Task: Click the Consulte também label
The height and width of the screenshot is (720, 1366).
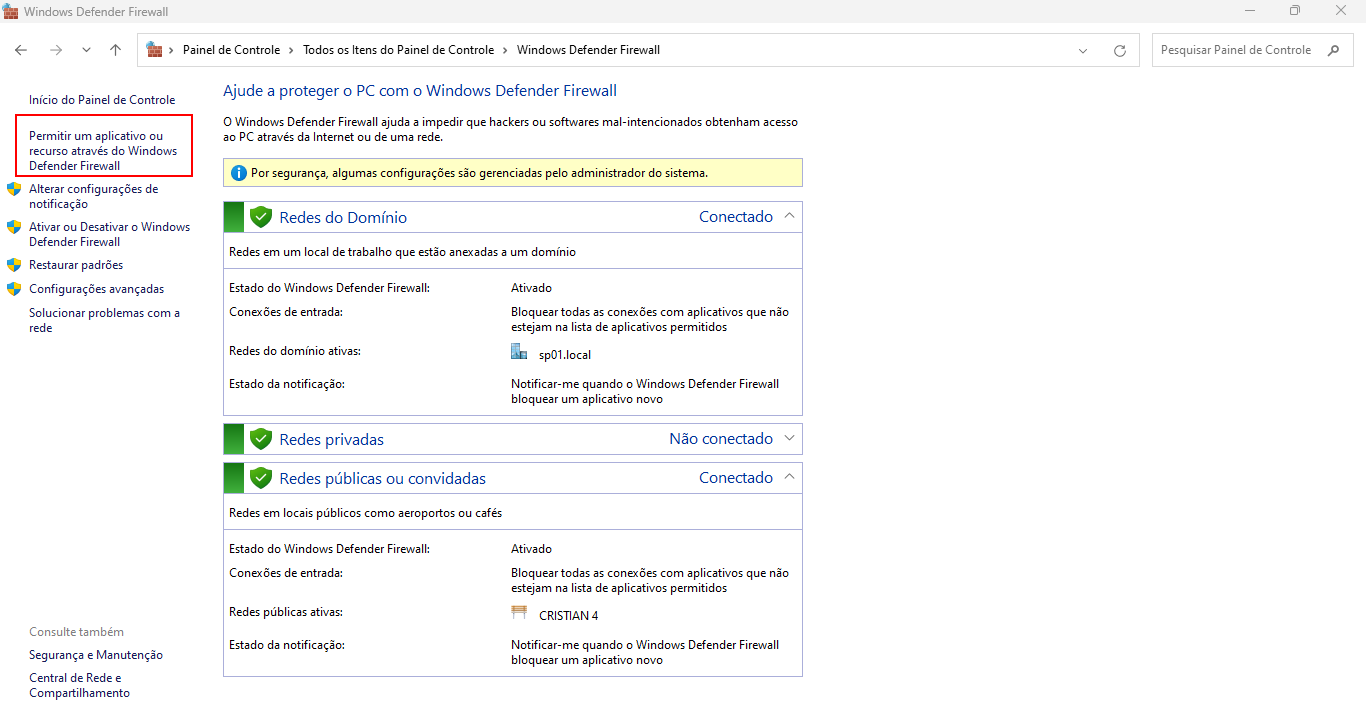Action: click(77, 632)
